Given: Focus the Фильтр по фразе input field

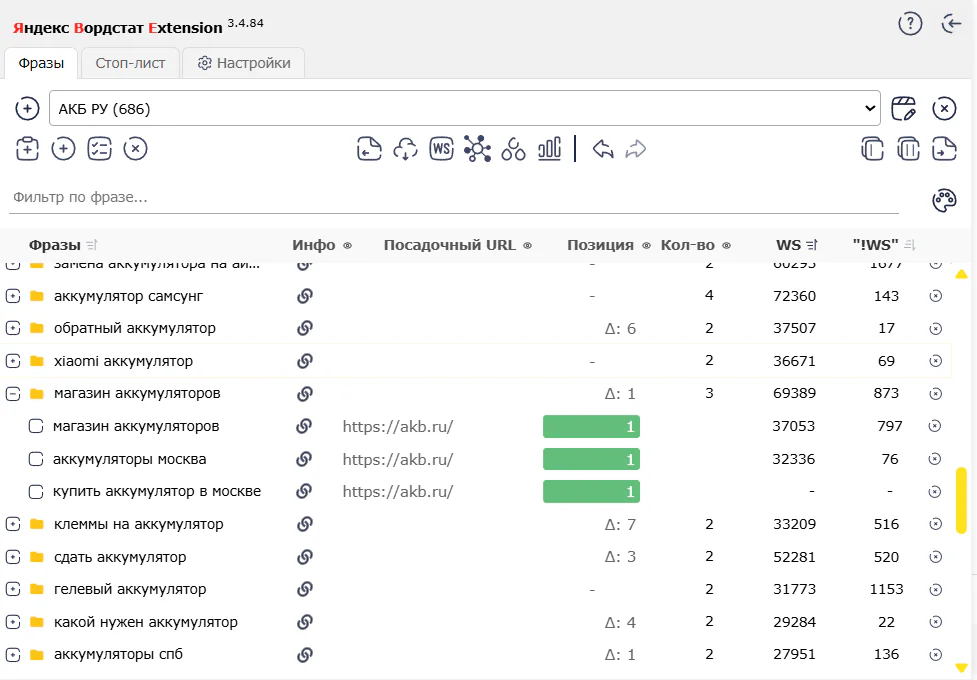Looking at the screenshot, I should coord(454,198).
